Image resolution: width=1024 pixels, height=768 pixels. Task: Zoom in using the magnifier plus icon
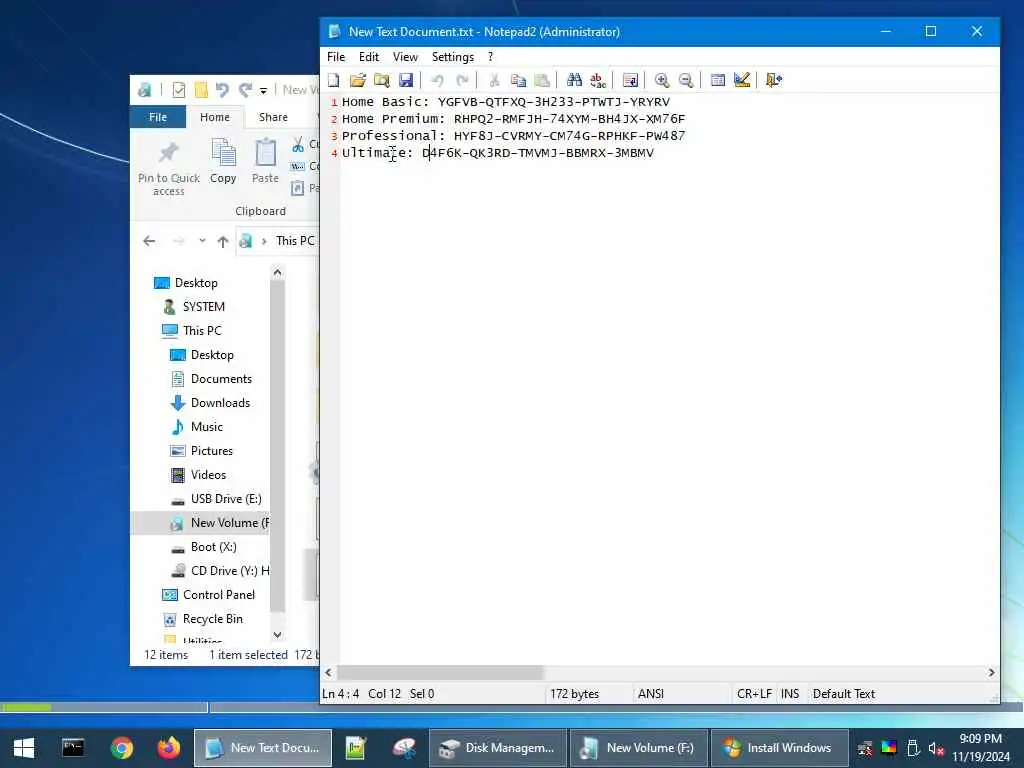662,80
